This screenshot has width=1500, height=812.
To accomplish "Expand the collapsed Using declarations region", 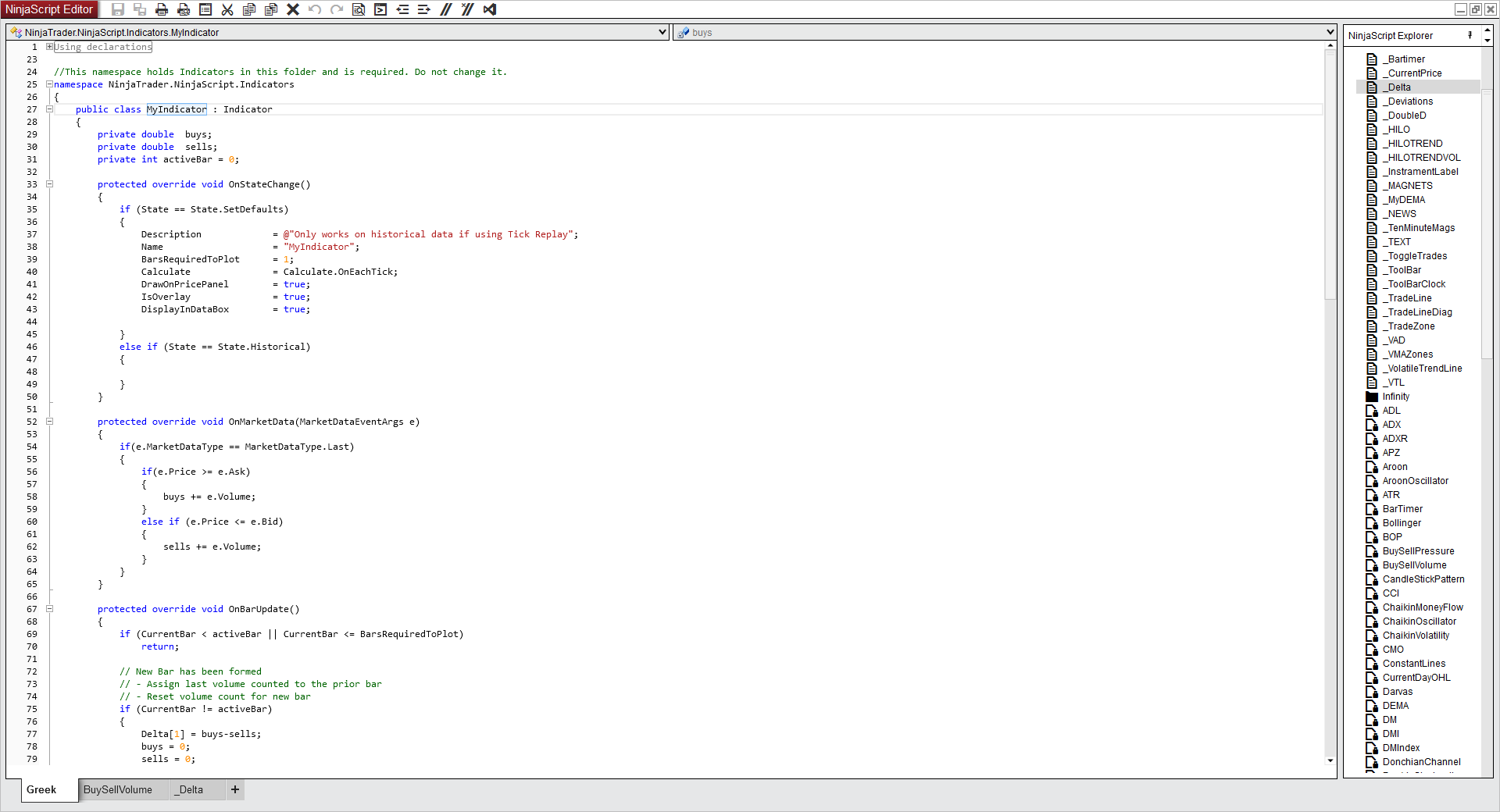I will pos(49,47).
